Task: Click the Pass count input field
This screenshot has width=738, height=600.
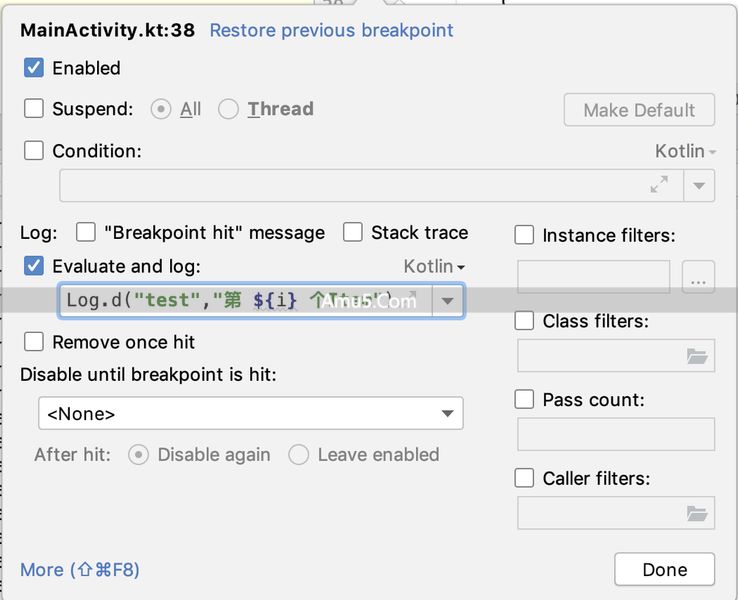Action: 616,434
